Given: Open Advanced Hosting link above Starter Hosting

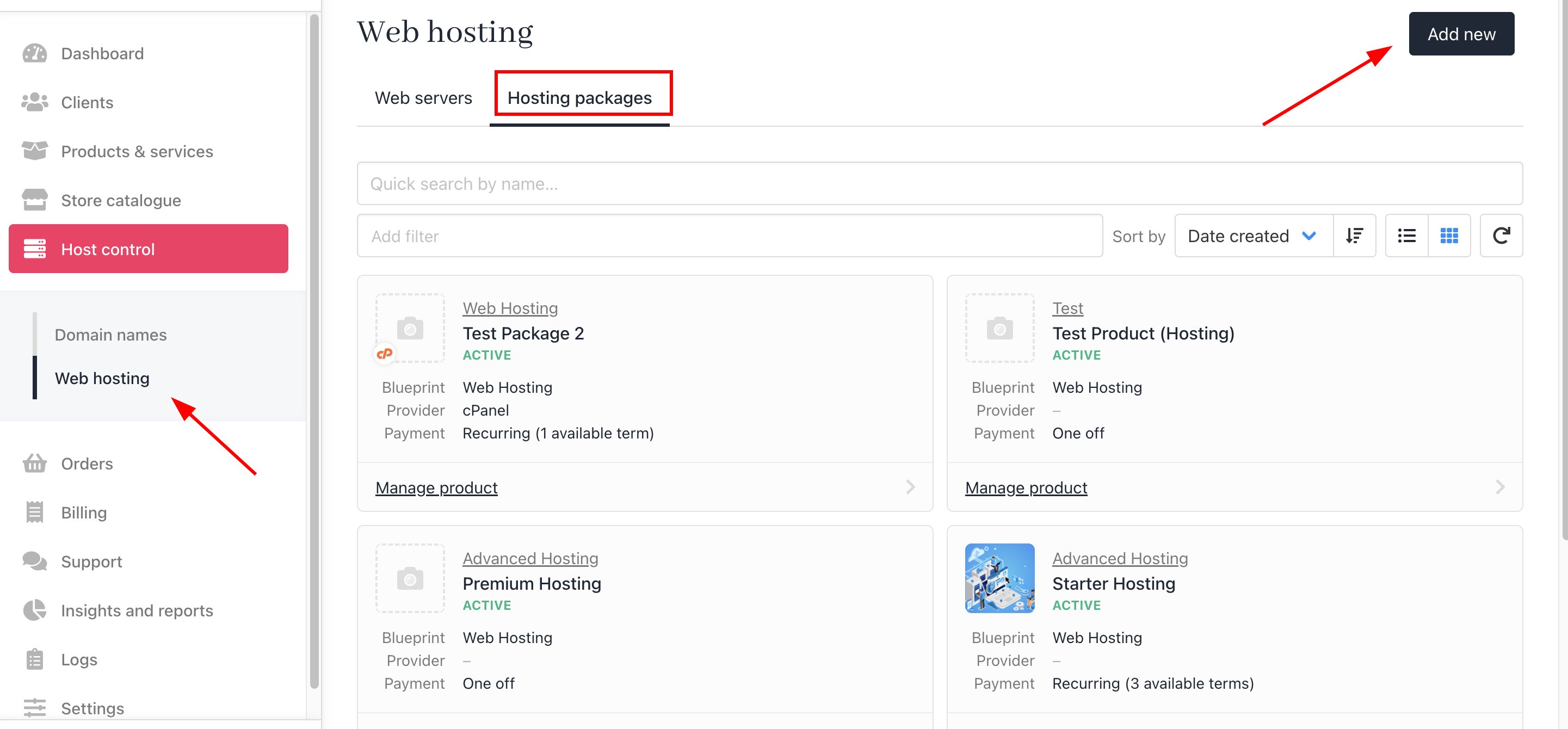Looking at the screenshot, I should pos(1120,558).
